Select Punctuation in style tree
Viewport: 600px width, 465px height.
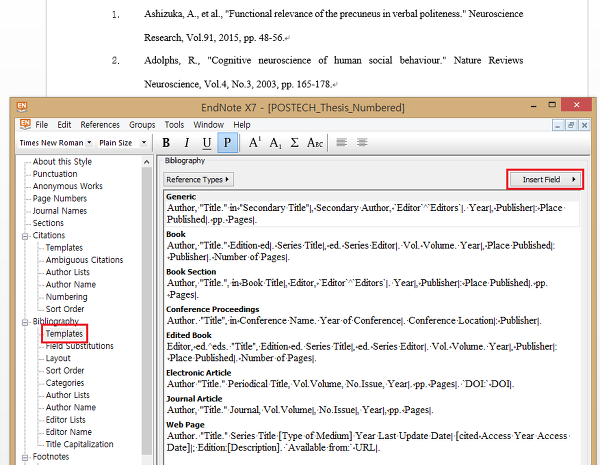(x=55, y=174)
